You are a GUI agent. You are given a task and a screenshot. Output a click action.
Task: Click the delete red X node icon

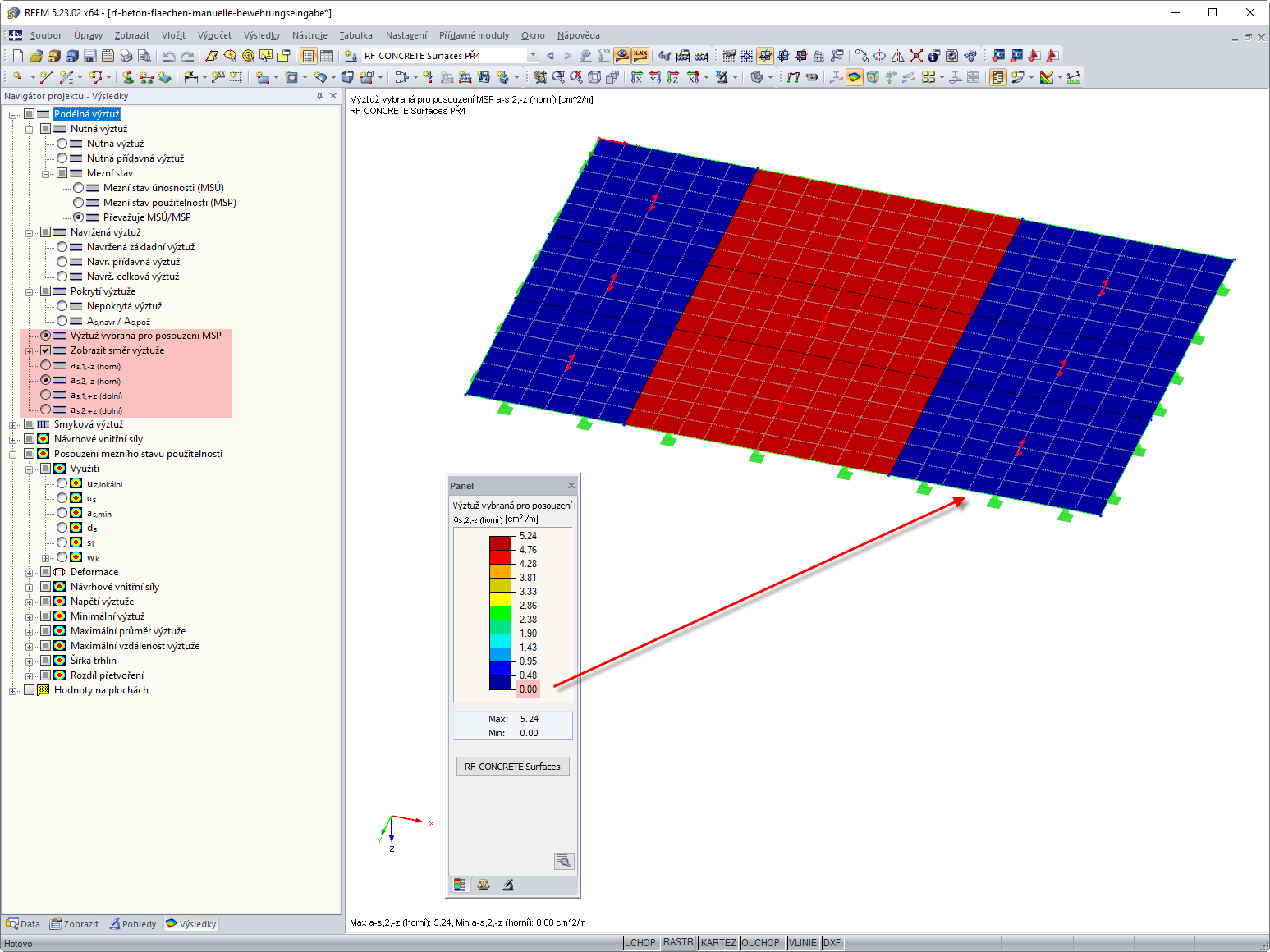[x=916, y=56]
